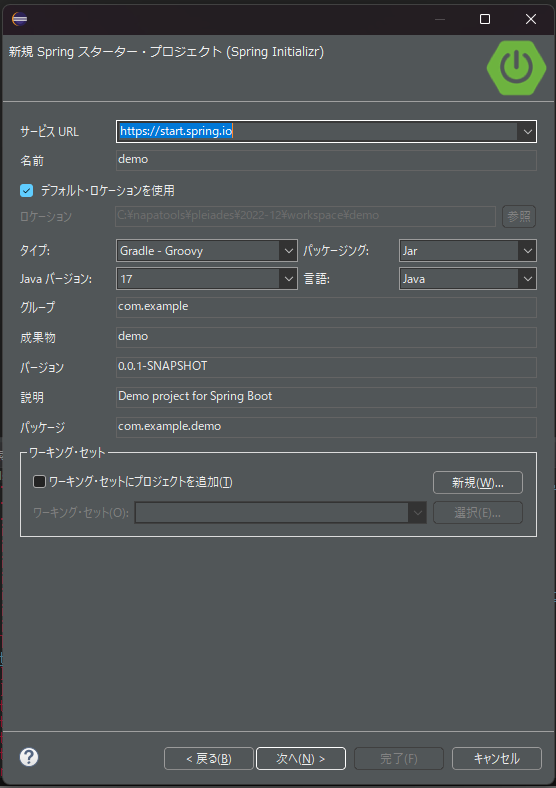The image size is (556, 788).
Task: Open the packaging Jar dropdown
Action: pos(468,251)
